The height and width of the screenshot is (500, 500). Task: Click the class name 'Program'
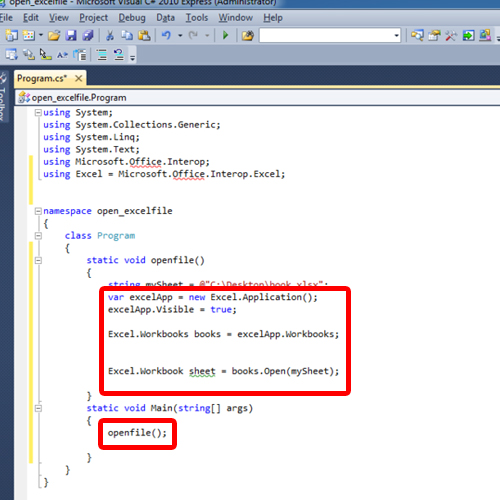click(116, 236)
